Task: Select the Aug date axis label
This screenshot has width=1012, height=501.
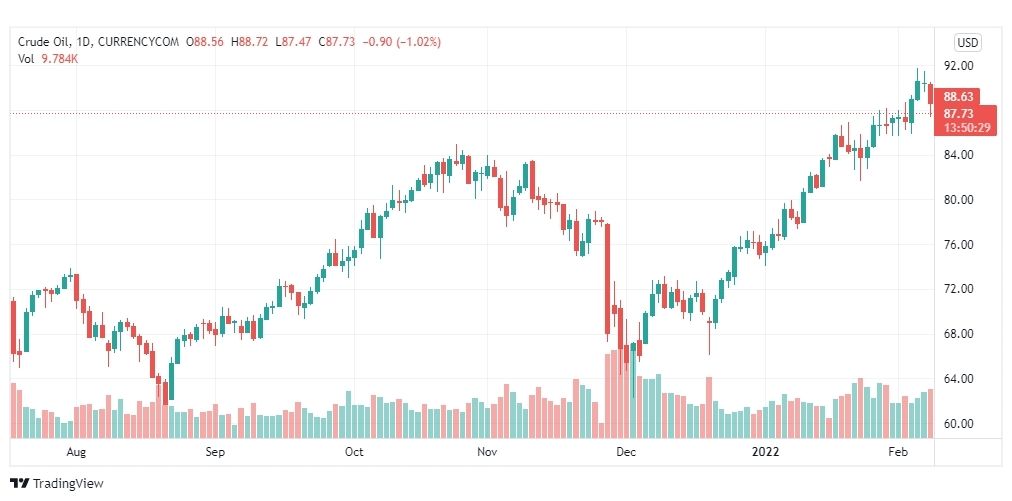Action: click(76, 451)
